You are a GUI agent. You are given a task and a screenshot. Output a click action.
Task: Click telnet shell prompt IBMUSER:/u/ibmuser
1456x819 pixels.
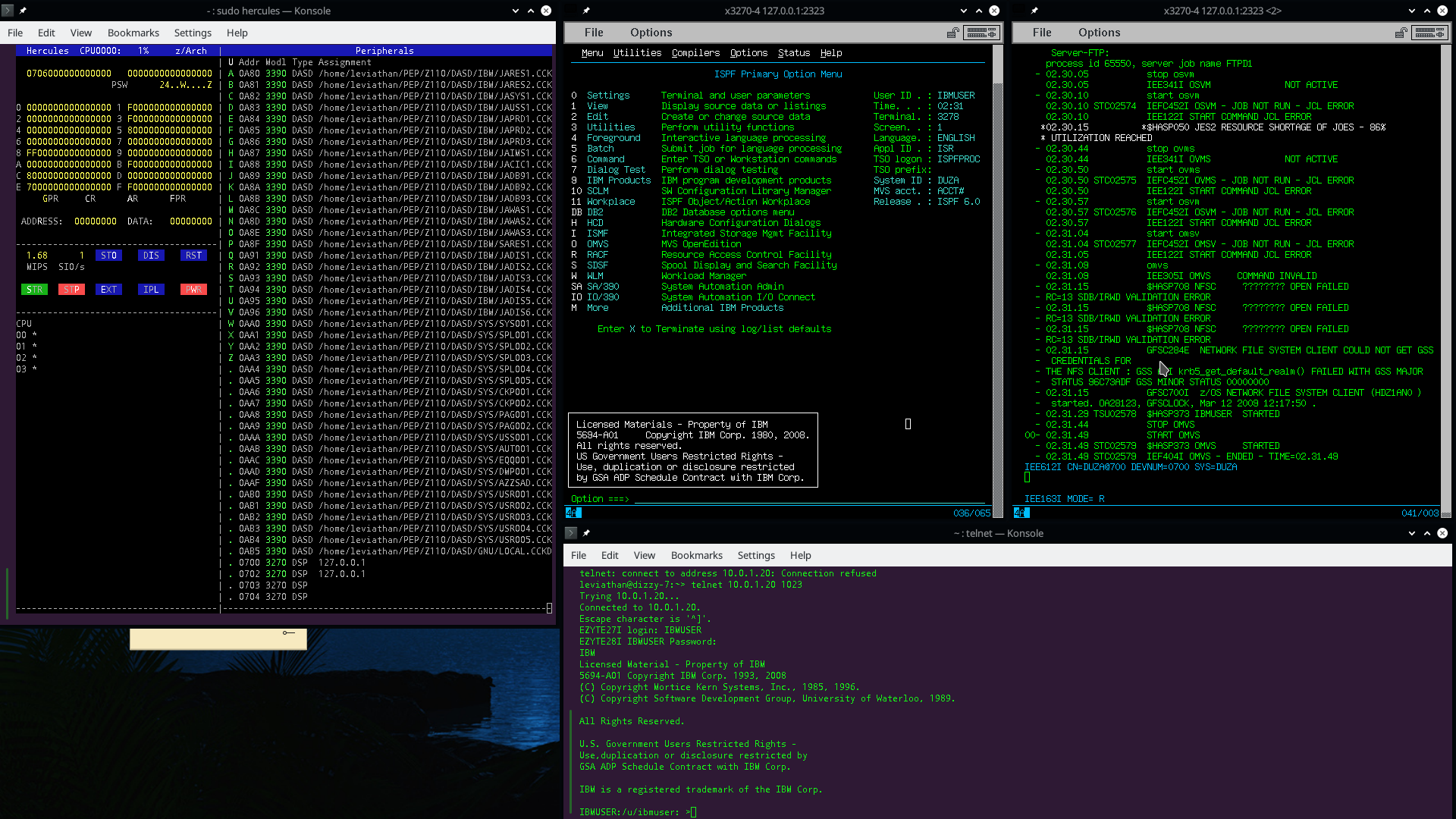(x=629, y=812)
